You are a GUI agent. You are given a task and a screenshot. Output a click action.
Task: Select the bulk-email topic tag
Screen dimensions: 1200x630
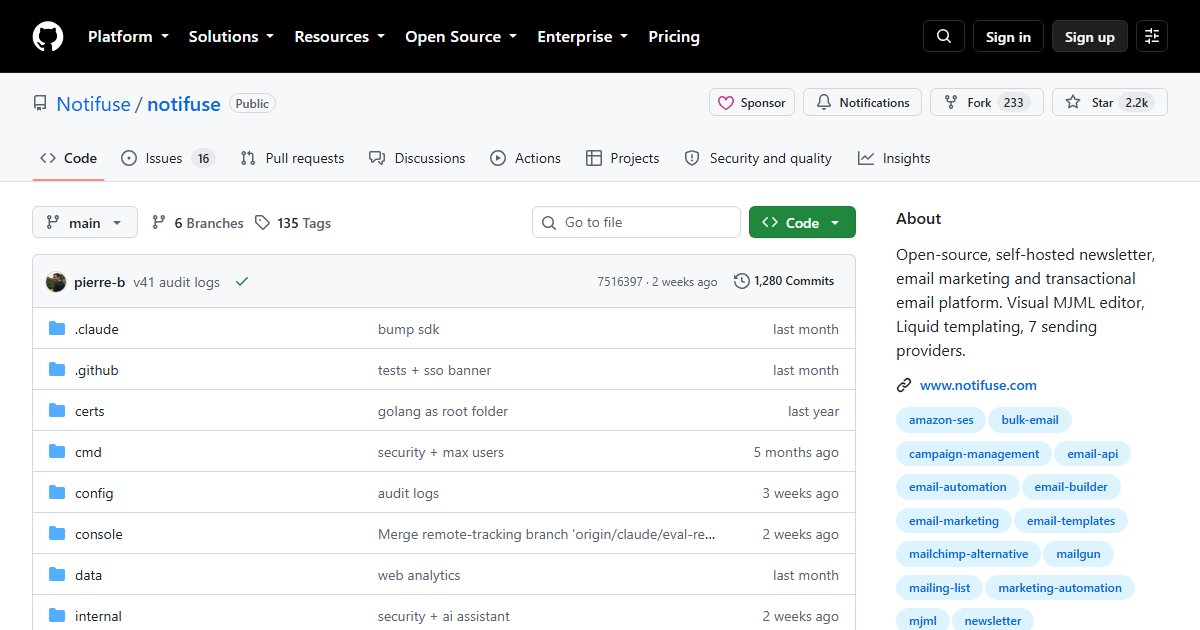[1030, 420]
